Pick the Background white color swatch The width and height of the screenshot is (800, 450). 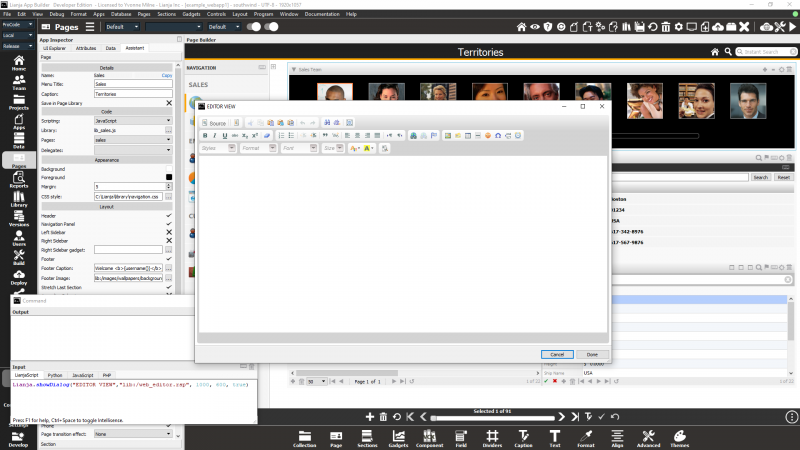[x=169, y=168]
